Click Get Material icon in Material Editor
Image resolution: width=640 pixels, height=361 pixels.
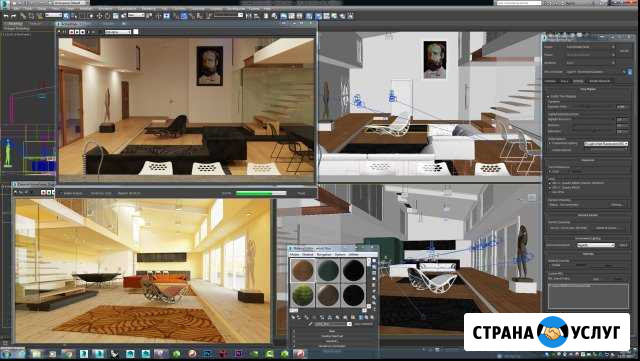coord(293,317)
